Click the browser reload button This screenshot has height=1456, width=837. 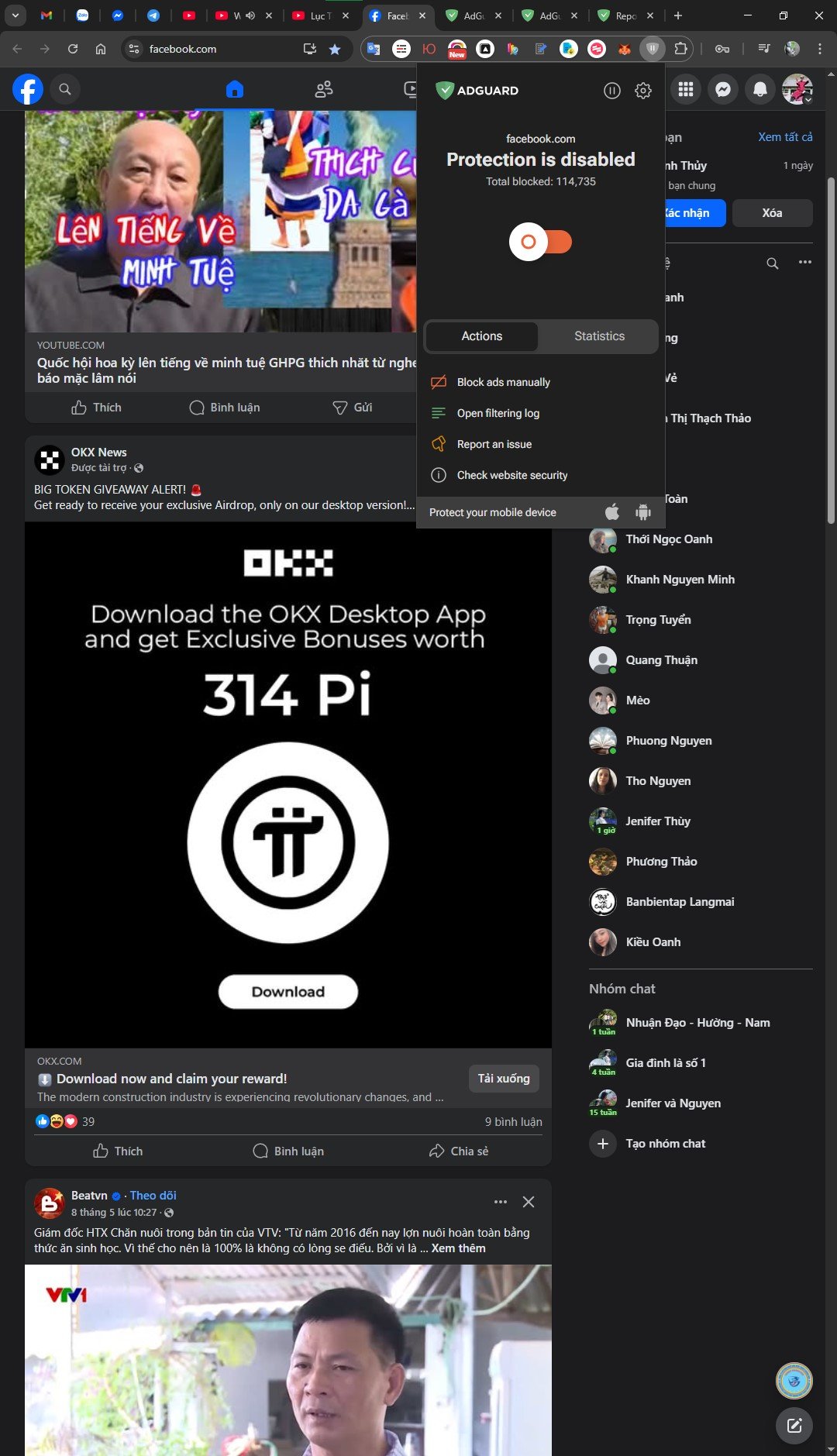73,49
